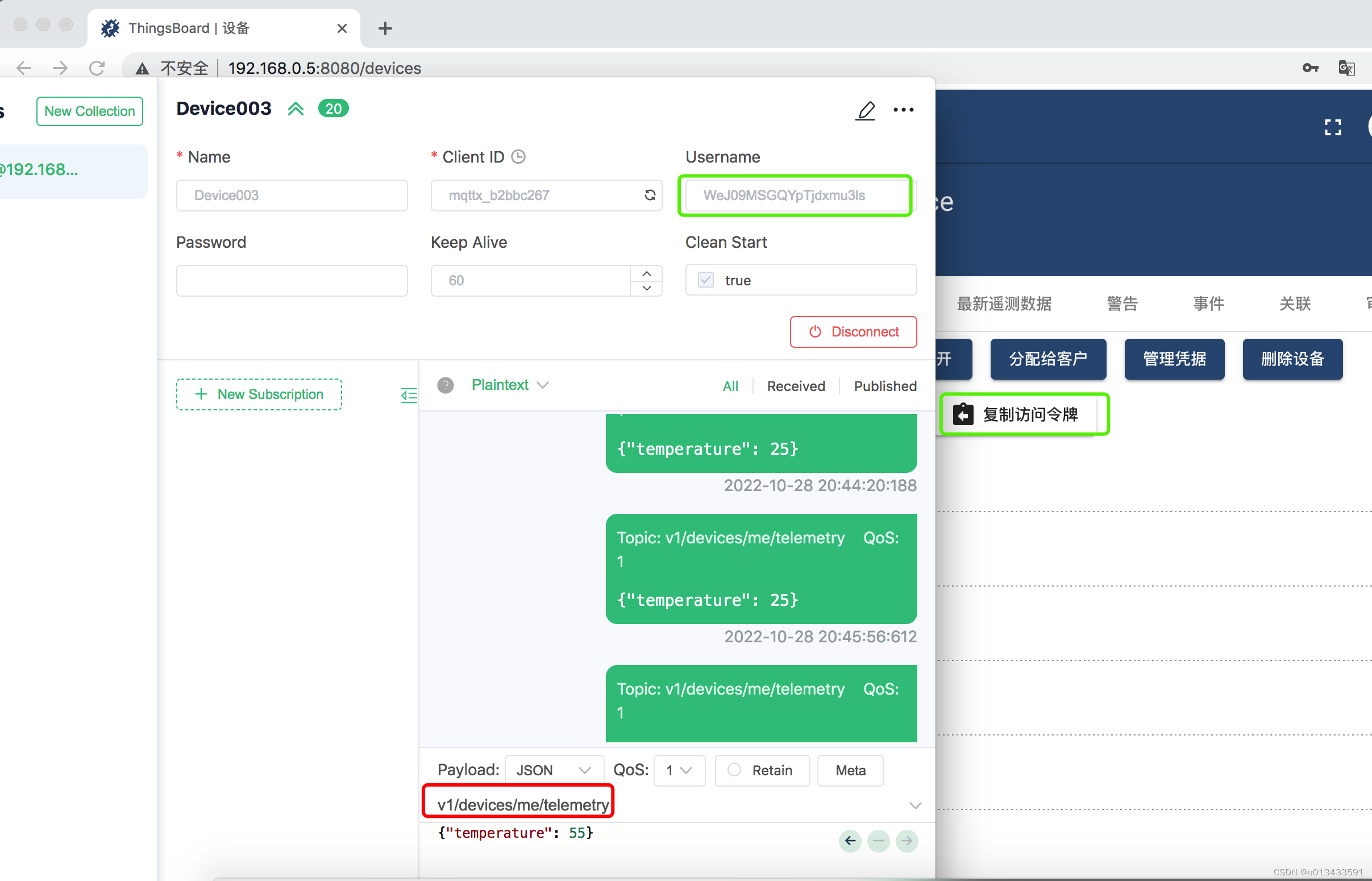Collapse connection details with double chevron icon

pyautogui.click(x=296, y=109)
